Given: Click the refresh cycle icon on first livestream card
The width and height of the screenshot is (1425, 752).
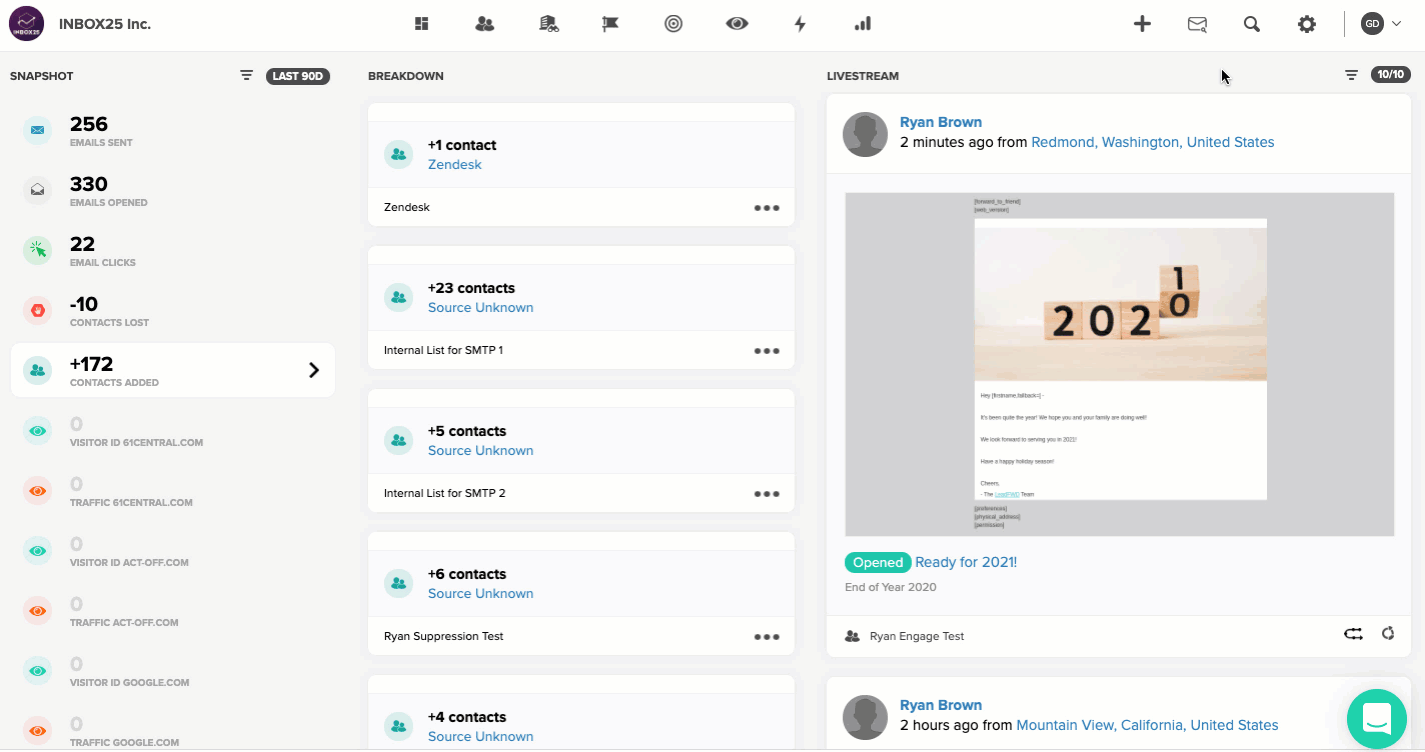Looking at the screenshot, I should pos(1388,633).
